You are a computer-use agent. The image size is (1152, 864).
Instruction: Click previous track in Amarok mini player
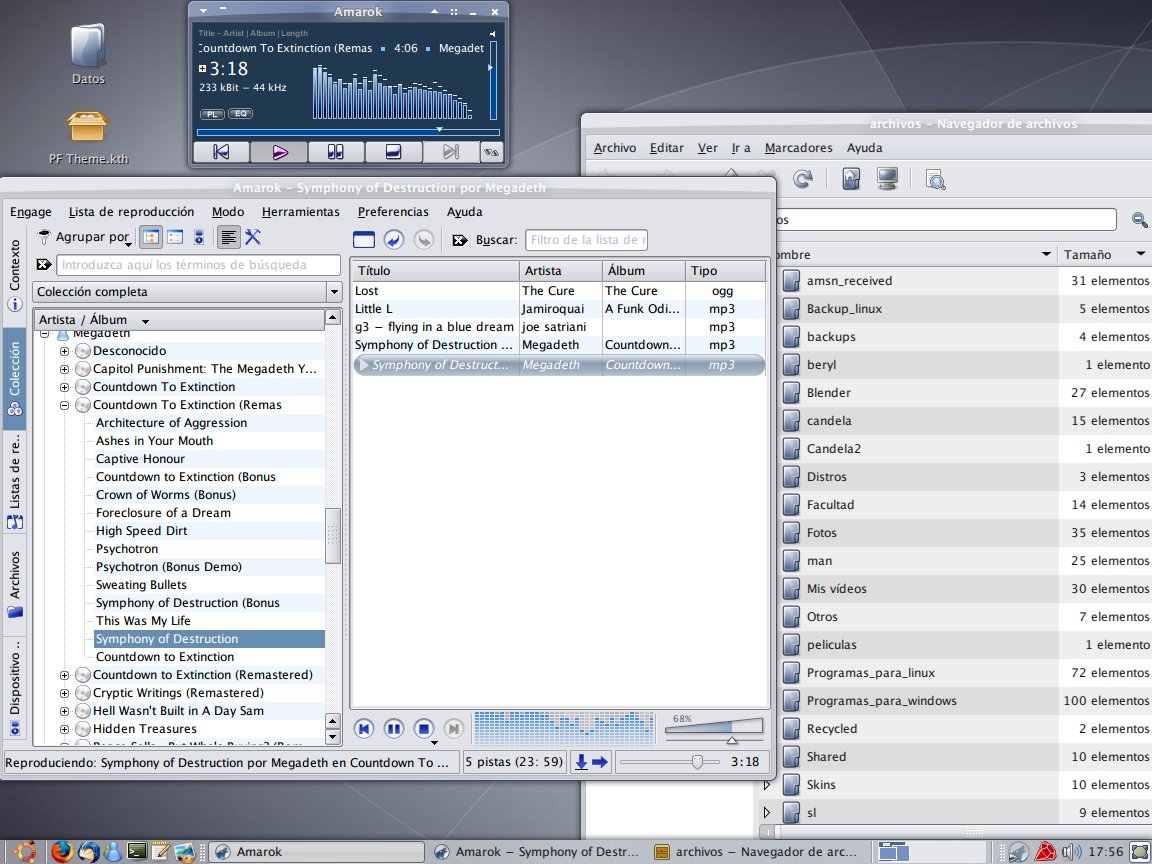[x=221, y=151]
